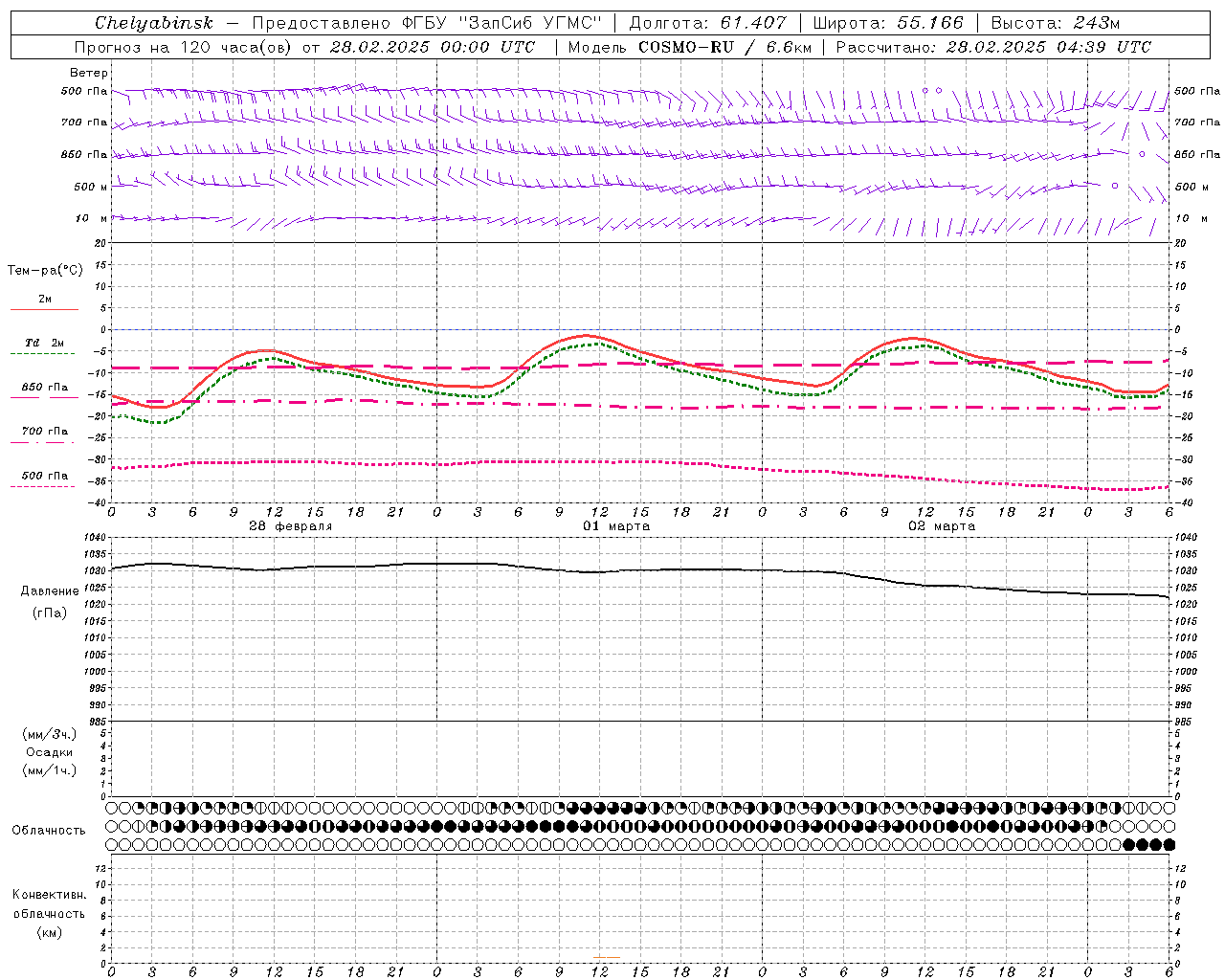Click the last solid black low-cloud circle
Screen dimensions: 1225x980
[x=1169, y=844]
